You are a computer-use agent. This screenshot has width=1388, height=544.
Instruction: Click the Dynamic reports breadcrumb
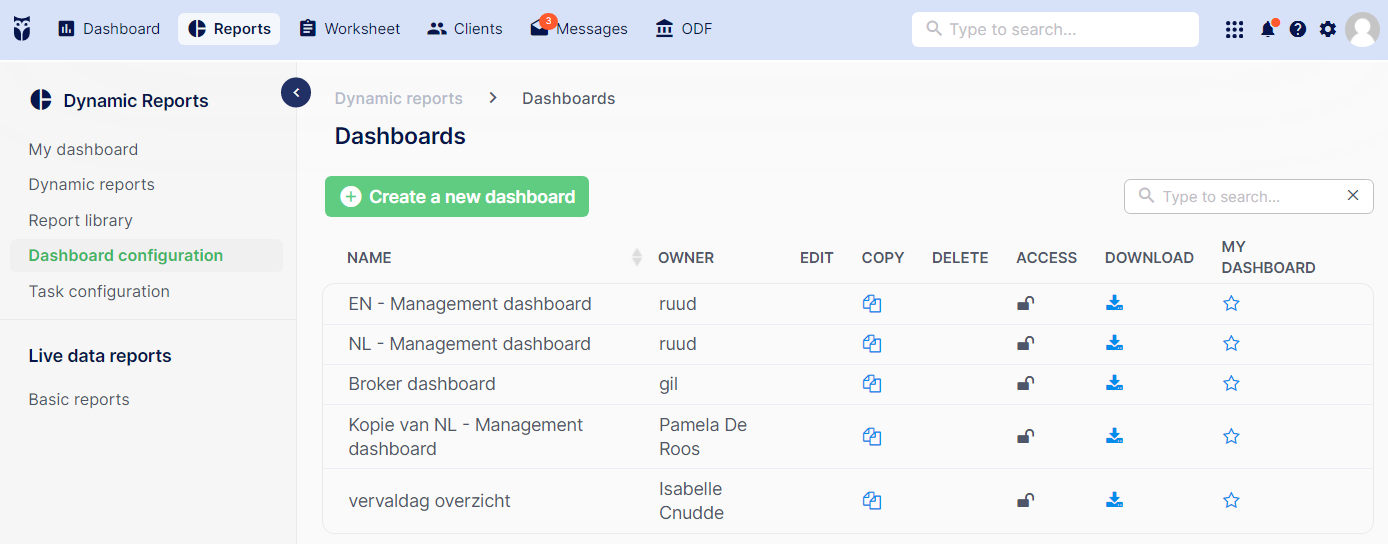399,99
